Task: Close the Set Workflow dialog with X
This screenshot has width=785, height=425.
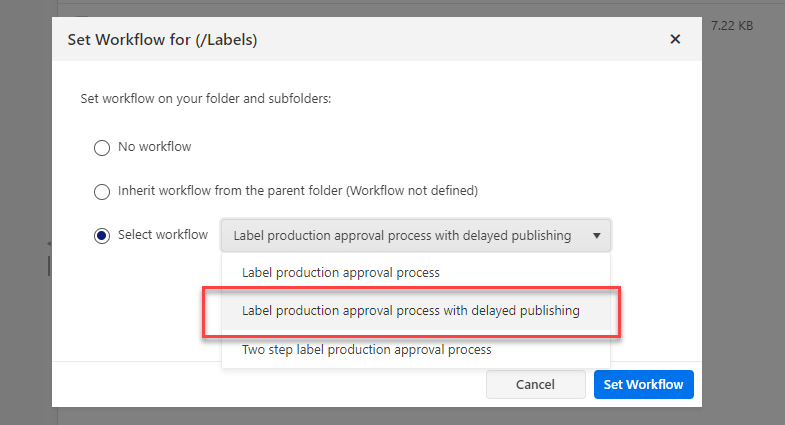Action: click(x=675, y=40)
